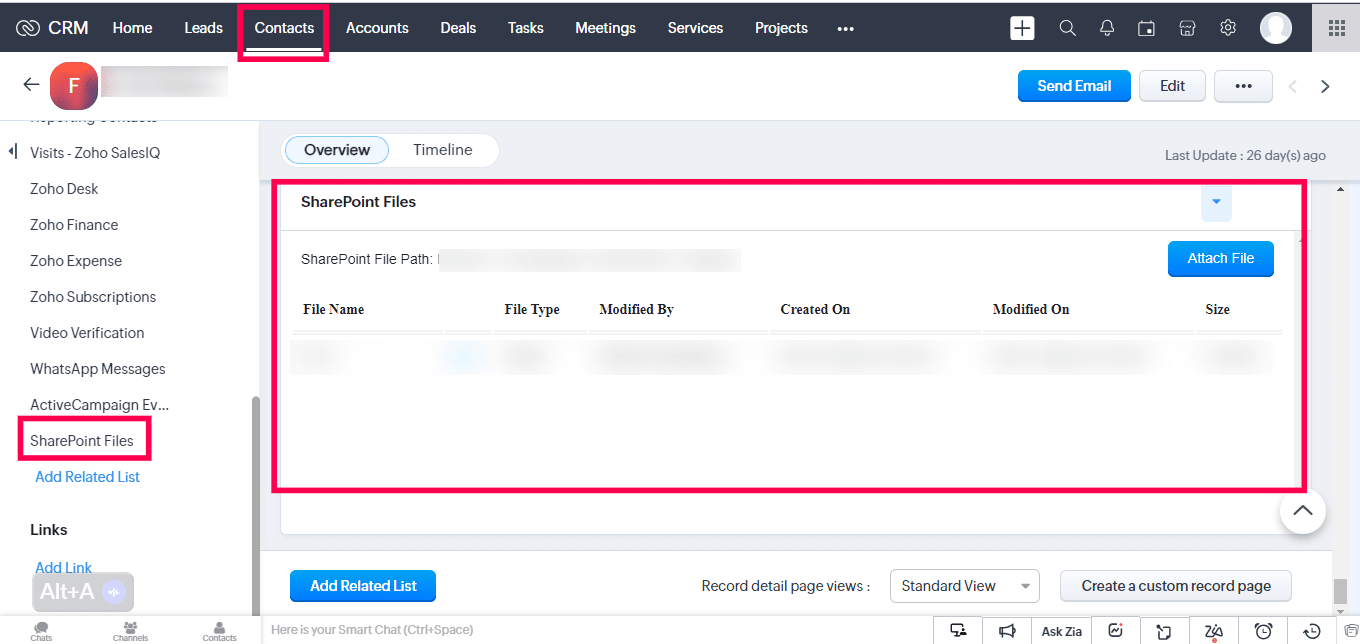The image size is (1360, 644).
Task: Open the apps grid launcher
Action: coord(1336,28)
